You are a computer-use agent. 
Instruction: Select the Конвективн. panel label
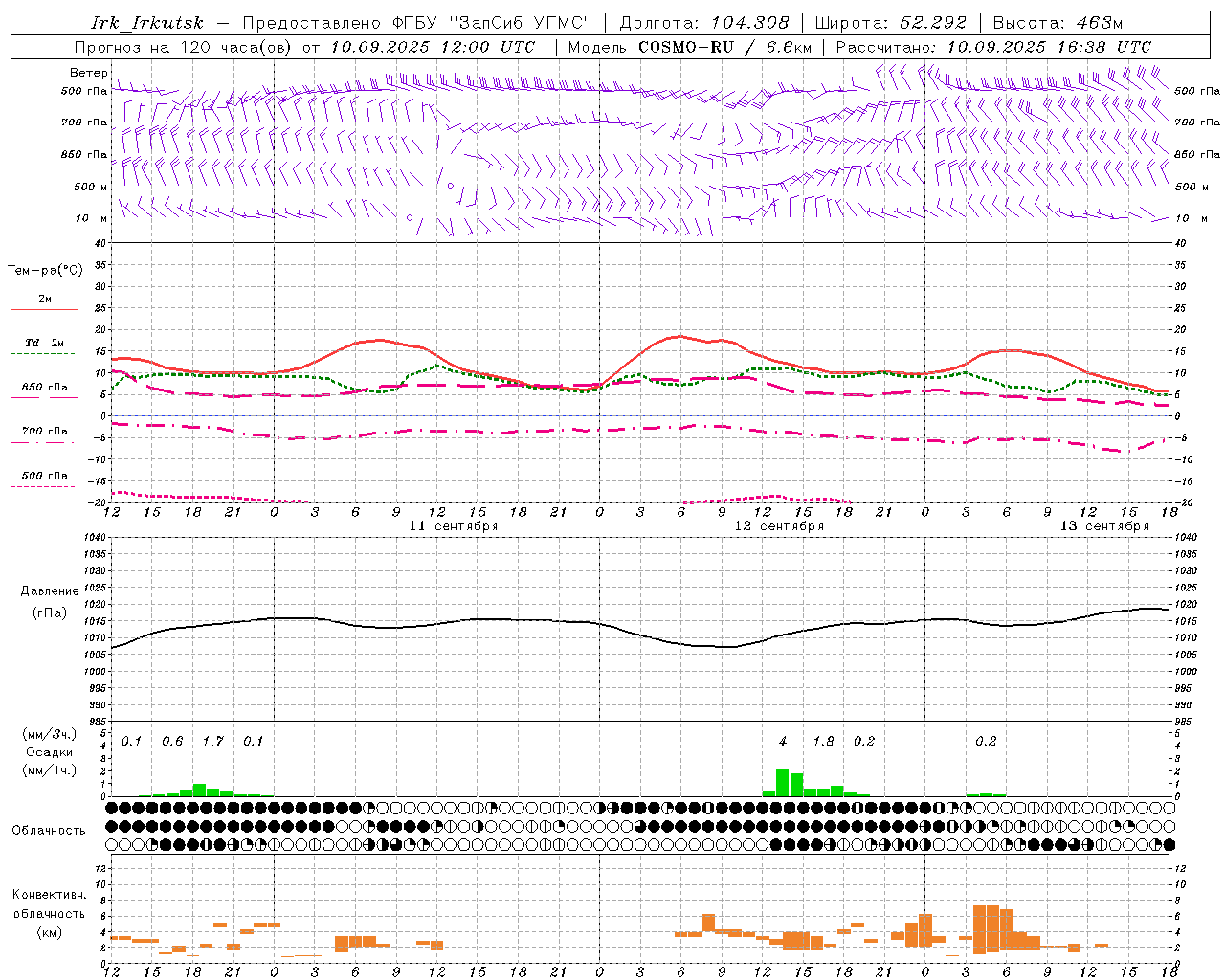(50, 895)
